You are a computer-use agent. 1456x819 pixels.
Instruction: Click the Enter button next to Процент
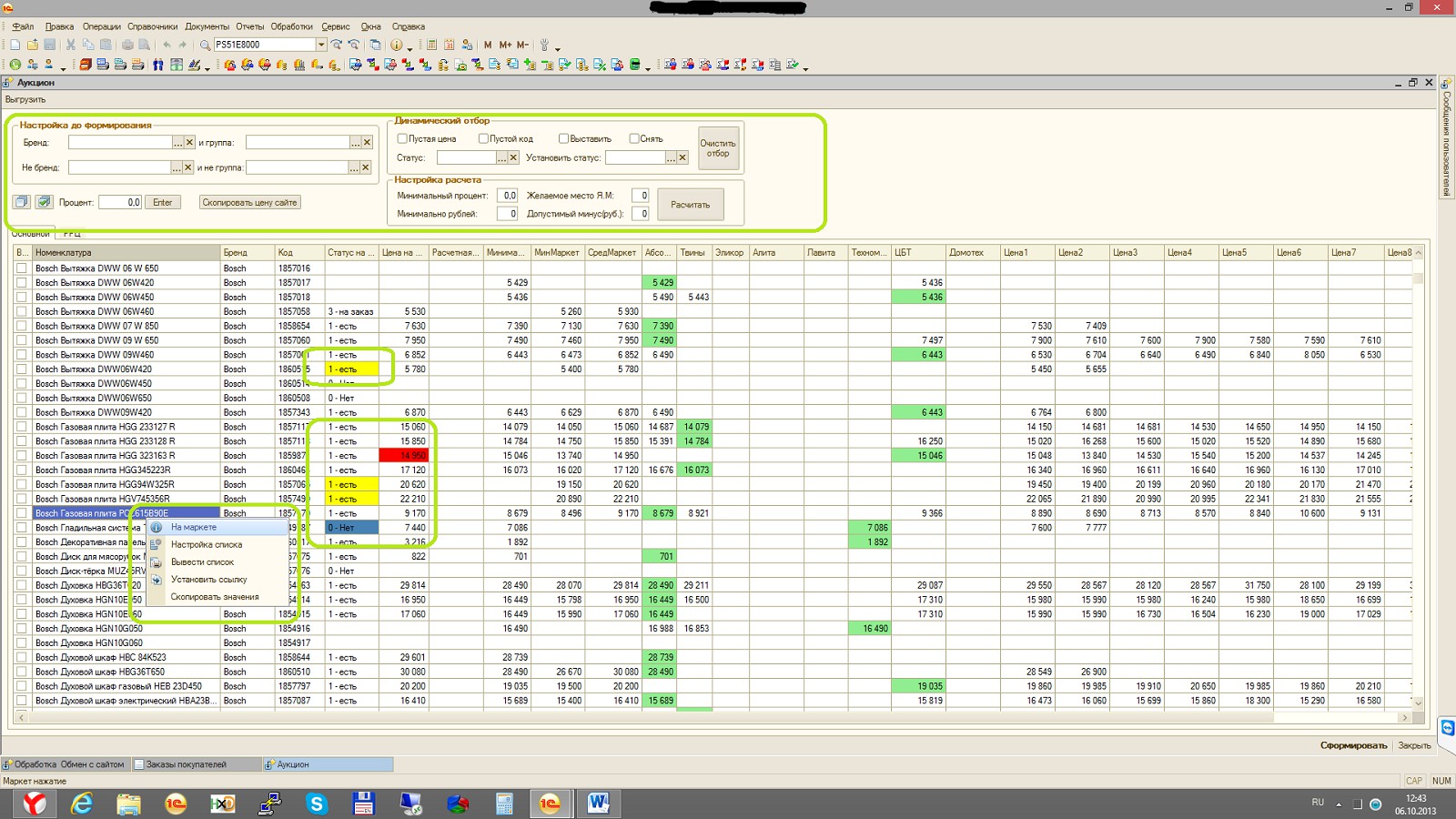click(x=163, y=202)
